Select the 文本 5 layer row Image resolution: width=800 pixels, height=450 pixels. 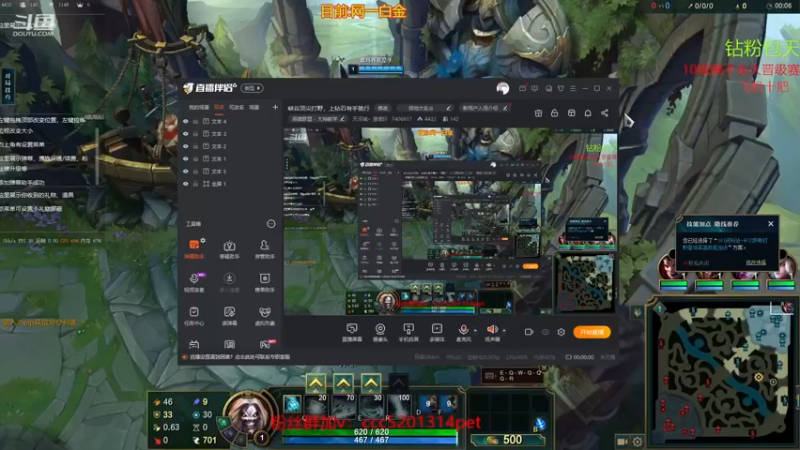point(230,171)
